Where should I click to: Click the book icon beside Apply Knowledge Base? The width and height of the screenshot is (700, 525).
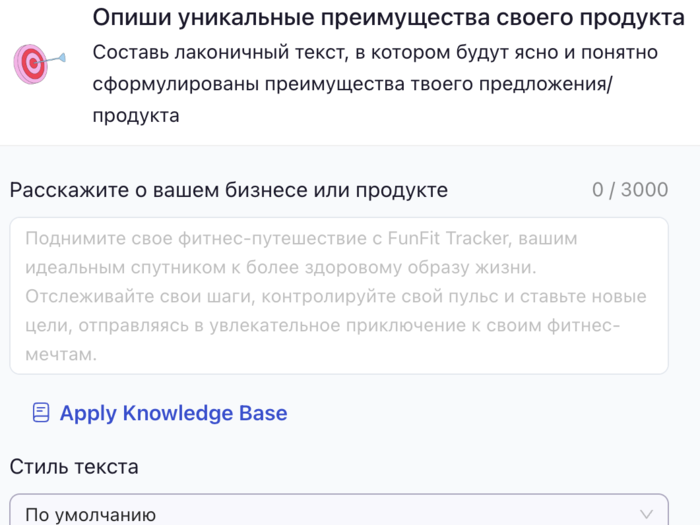[41, 413]
